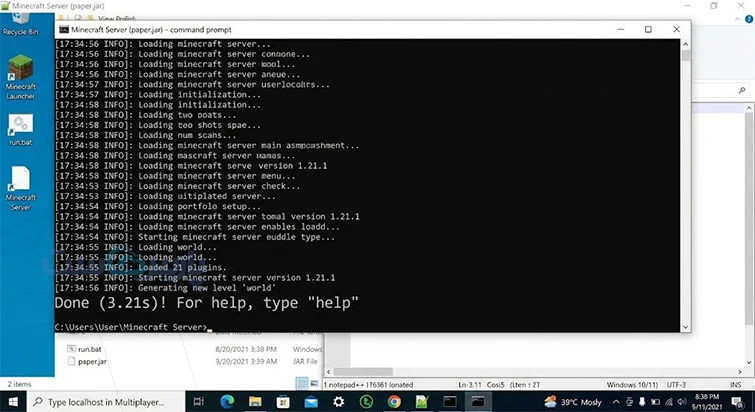755x412 pixels.
Task: Switch to the active command prompt taskbar icon
Action: pyautogui.click(x=478, y=401)
